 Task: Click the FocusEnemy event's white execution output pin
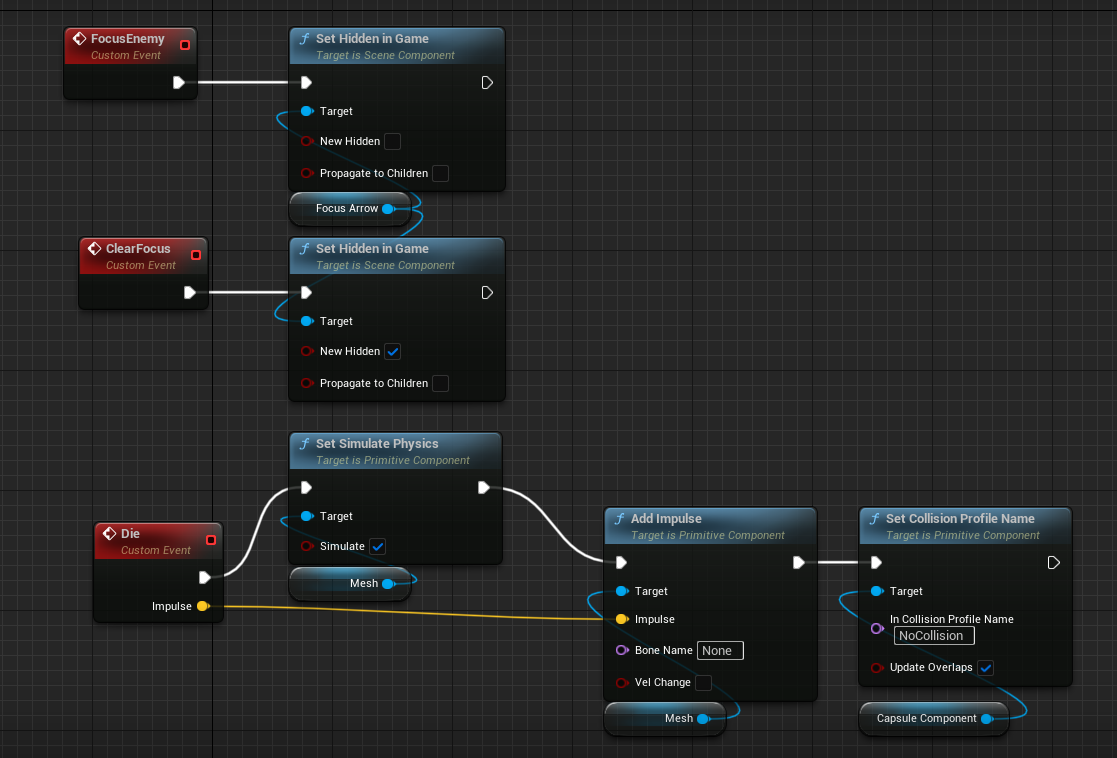click(x=179, y=83)
